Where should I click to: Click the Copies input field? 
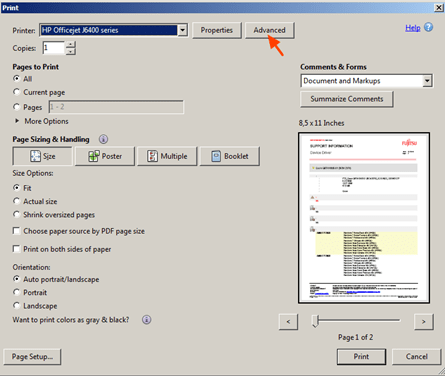(x=54, y=48)
